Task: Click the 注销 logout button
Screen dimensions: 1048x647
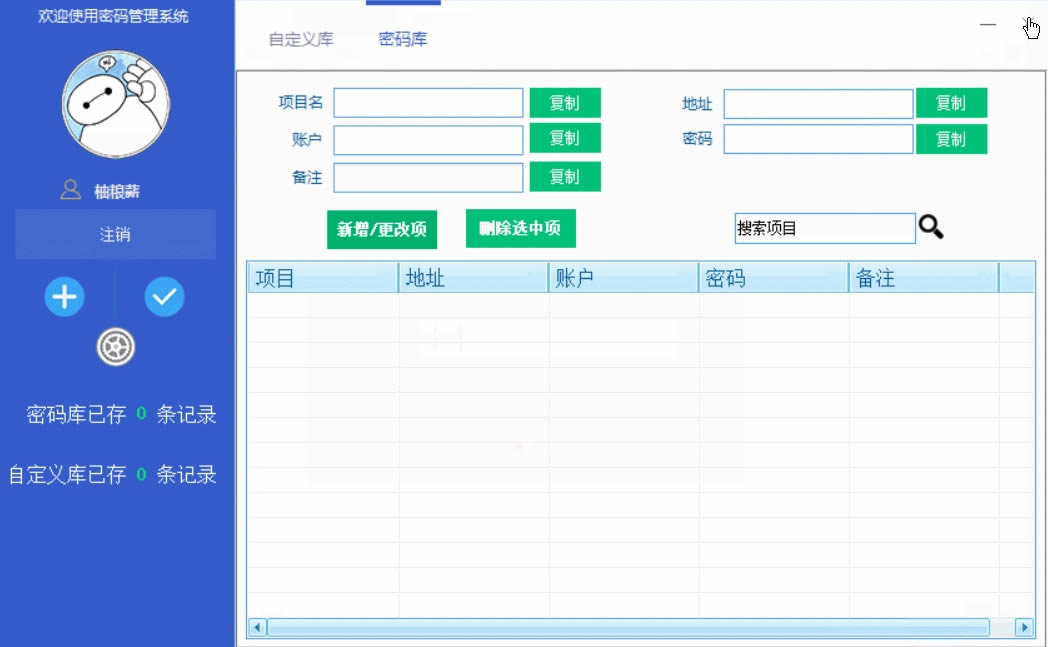Action: pyautogui.click(x=116, y=234)
